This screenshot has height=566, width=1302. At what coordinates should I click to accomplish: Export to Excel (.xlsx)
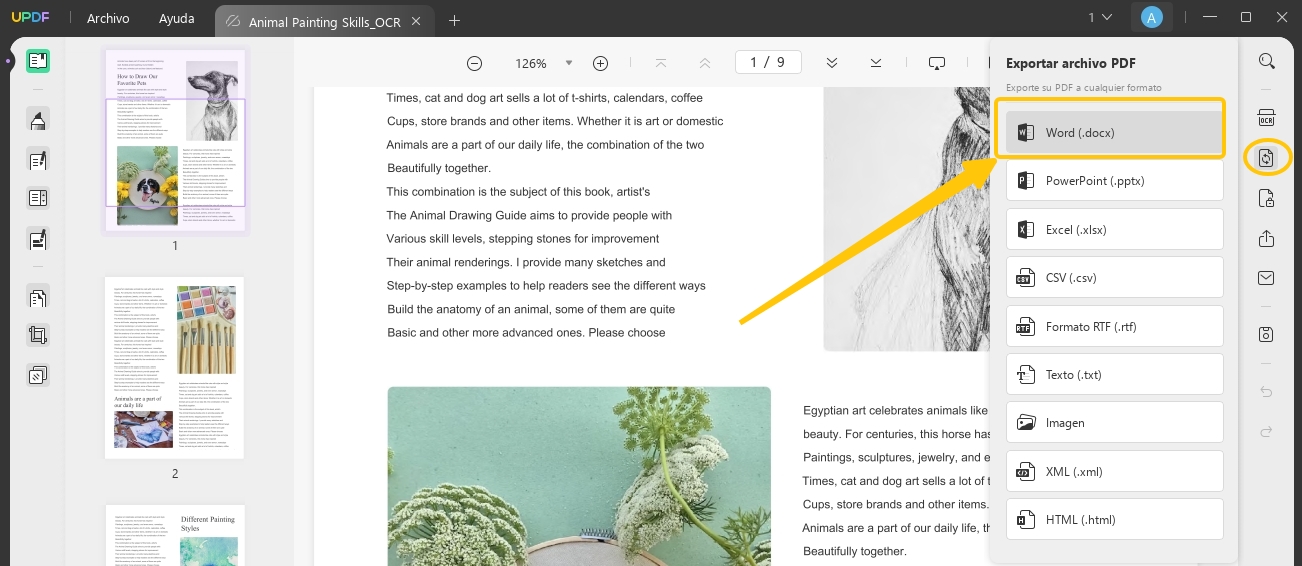(x=1115, y=230)
